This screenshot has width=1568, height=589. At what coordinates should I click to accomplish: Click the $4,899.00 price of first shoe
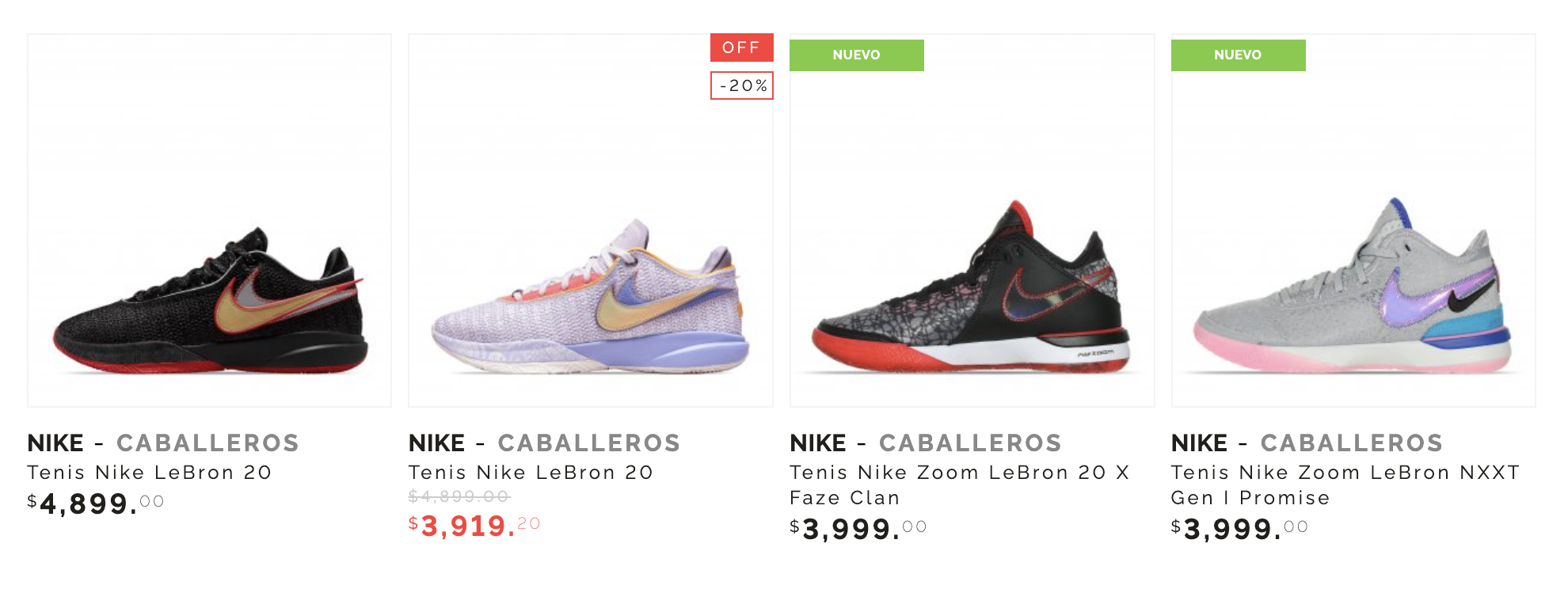[96, 503]
